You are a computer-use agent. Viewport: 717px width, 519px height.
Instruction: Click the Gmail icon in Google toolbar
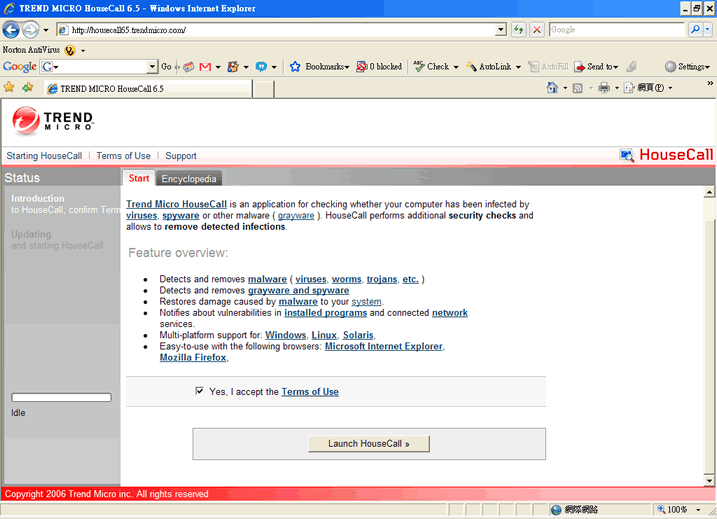tap(205, 67)
